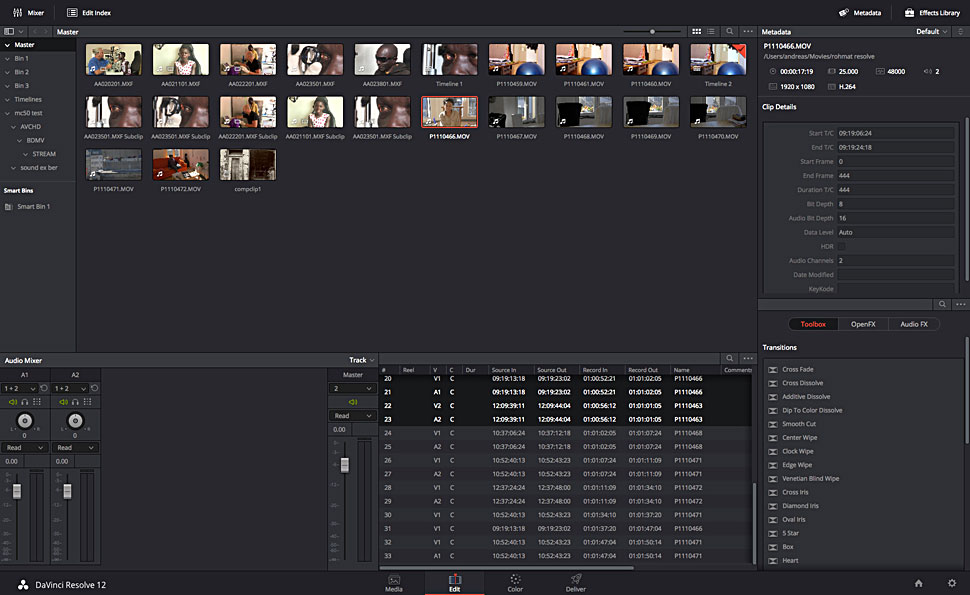Open the Deliver page
The height and width of the screenshot is (595, 970).
576,583
